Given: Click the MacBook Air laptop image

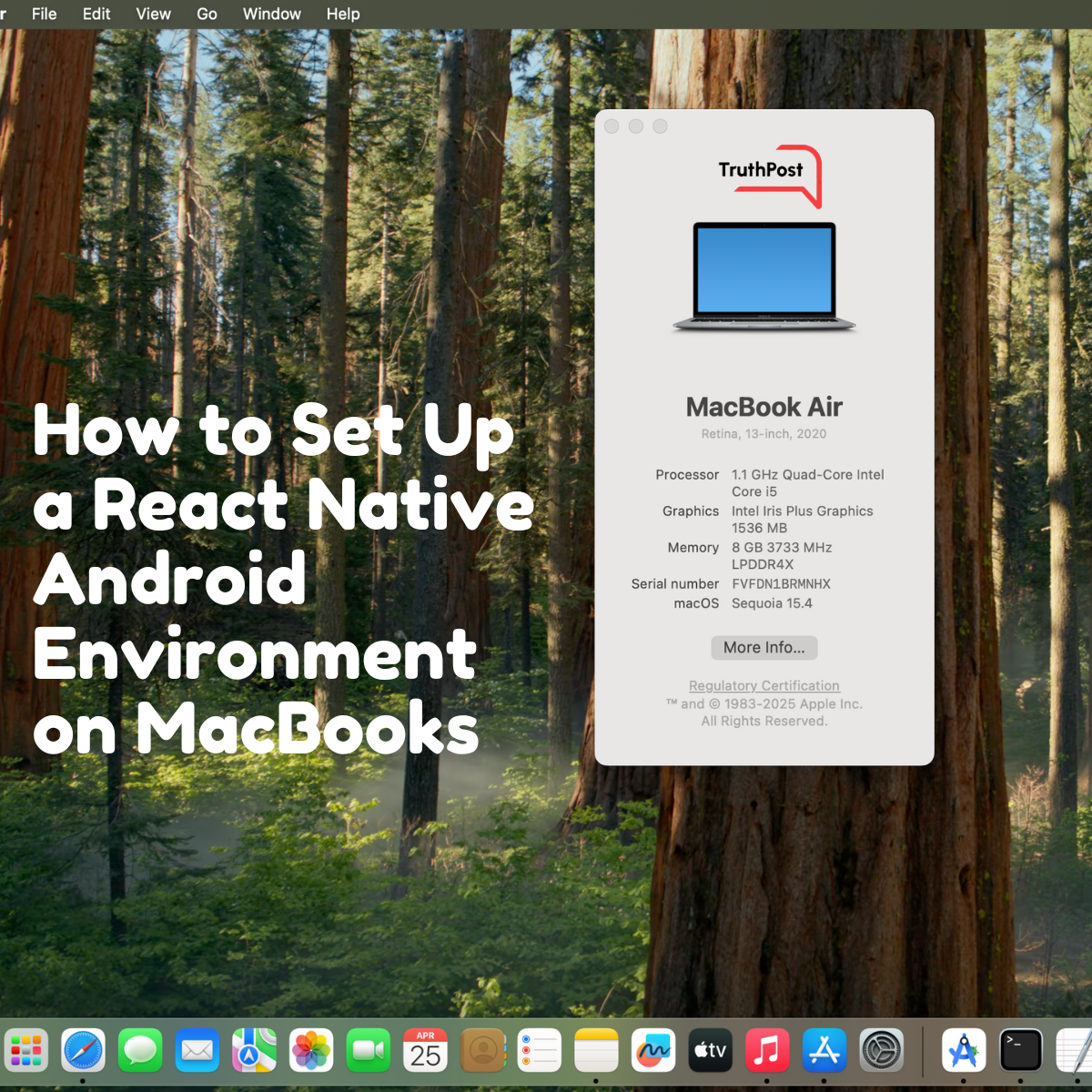Looking at the screenshot, I should pyautogui.click(x=764, y=278).
